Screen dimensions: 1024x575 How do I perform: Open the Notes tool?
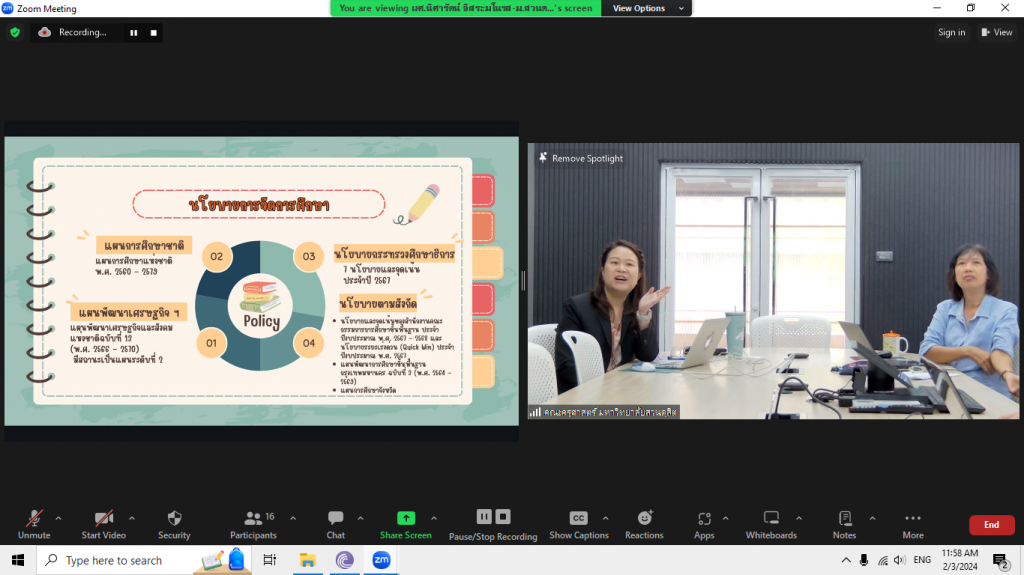(844, 519)
